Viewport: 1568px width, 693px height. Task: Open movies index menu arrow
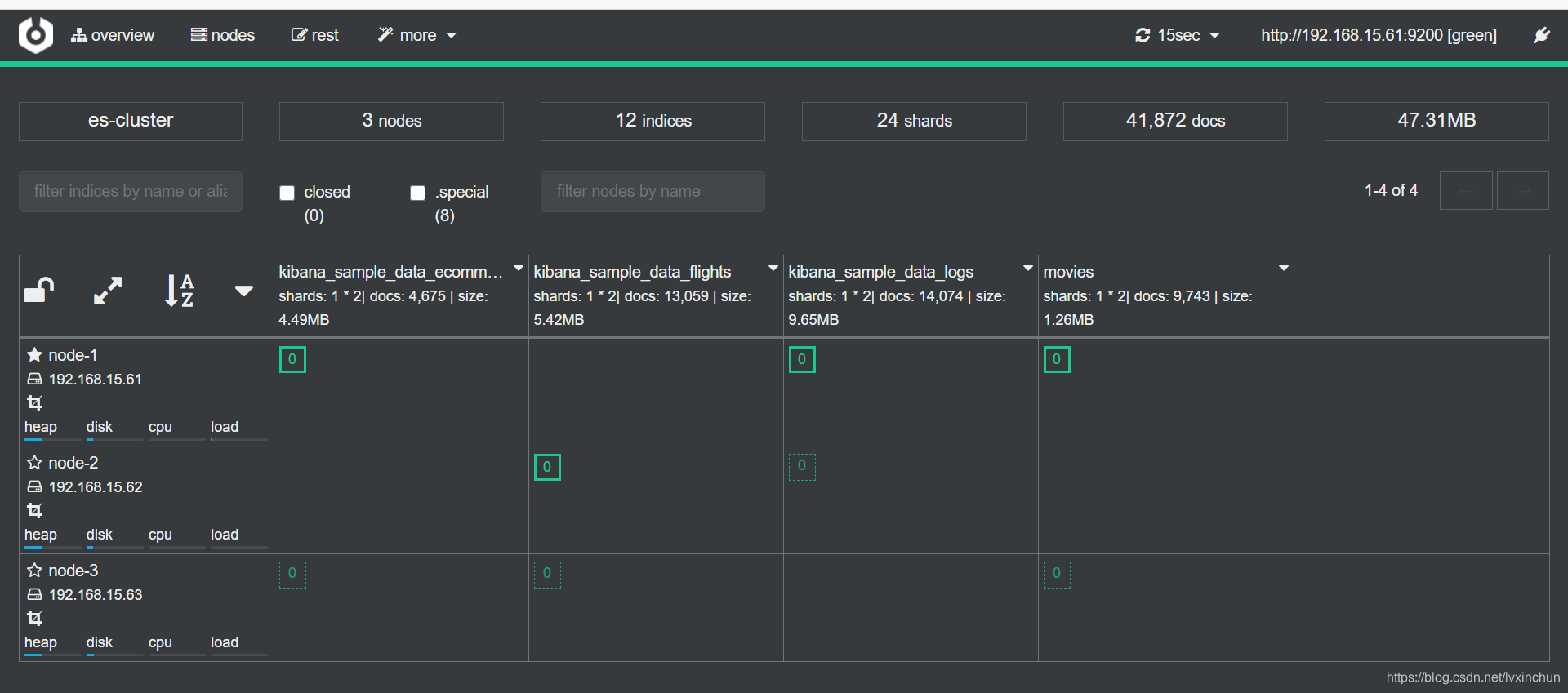pyautogui.click(x=1283, y=269)
